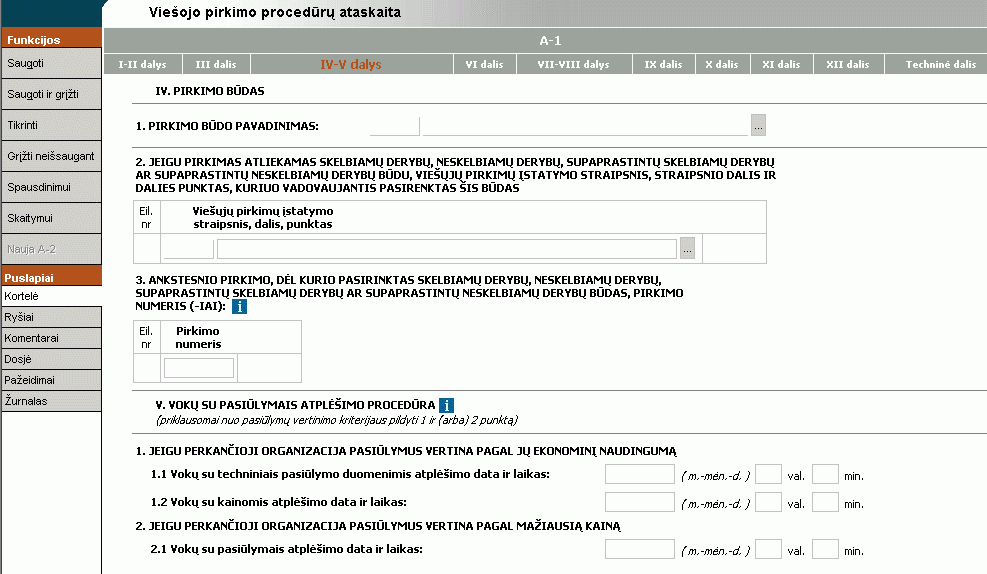This screenshot has width=987, height=574.
Task: Focus date field for 1.1 techniniais duomenimis
Action: (640, 474)
